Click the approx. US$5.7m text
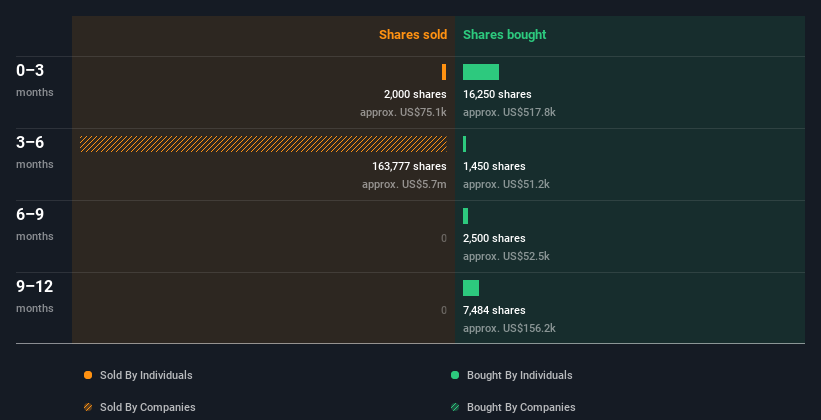 coord(404,184)
